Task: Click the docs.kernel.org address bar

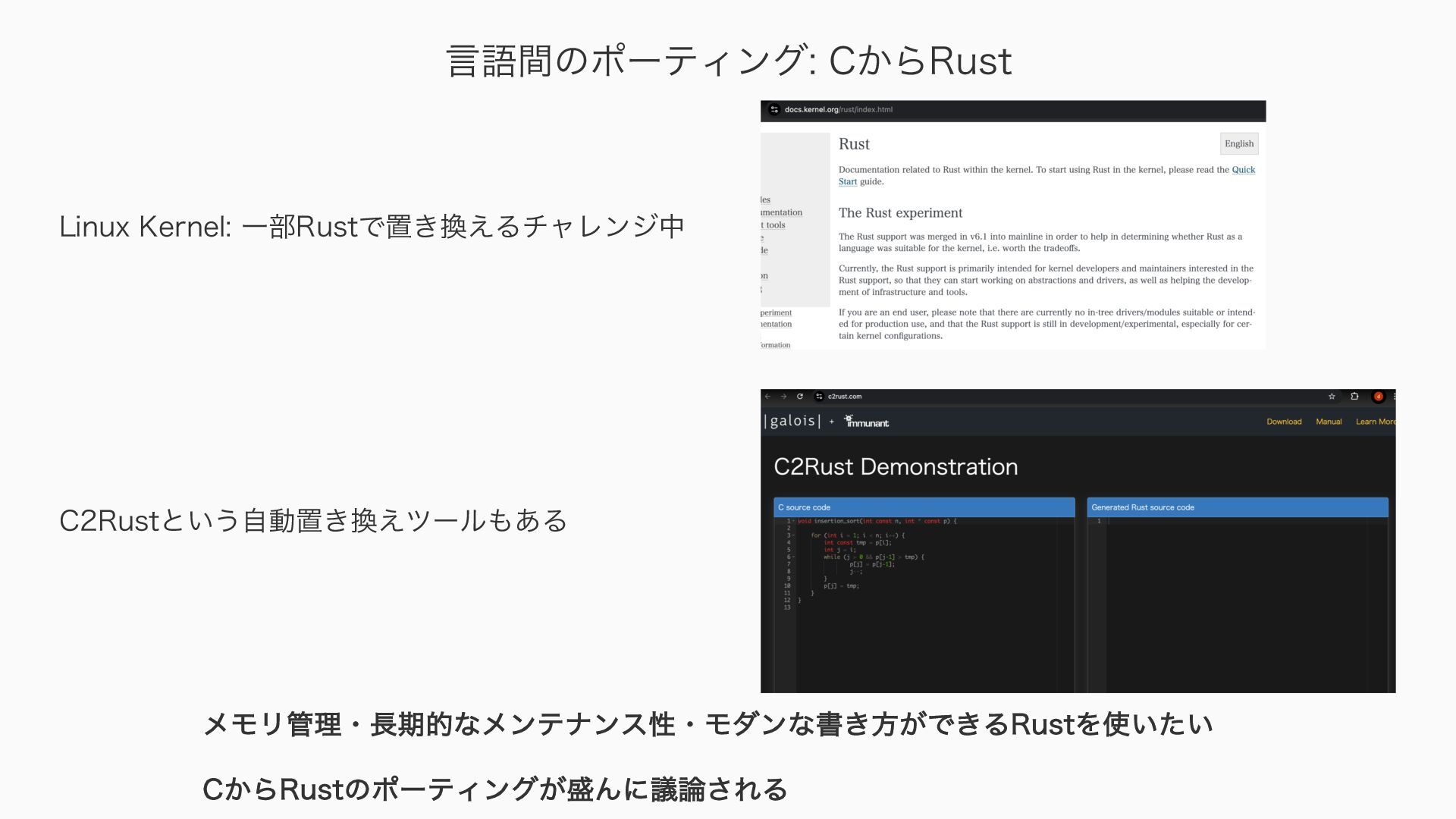Action: point(1016,110)
